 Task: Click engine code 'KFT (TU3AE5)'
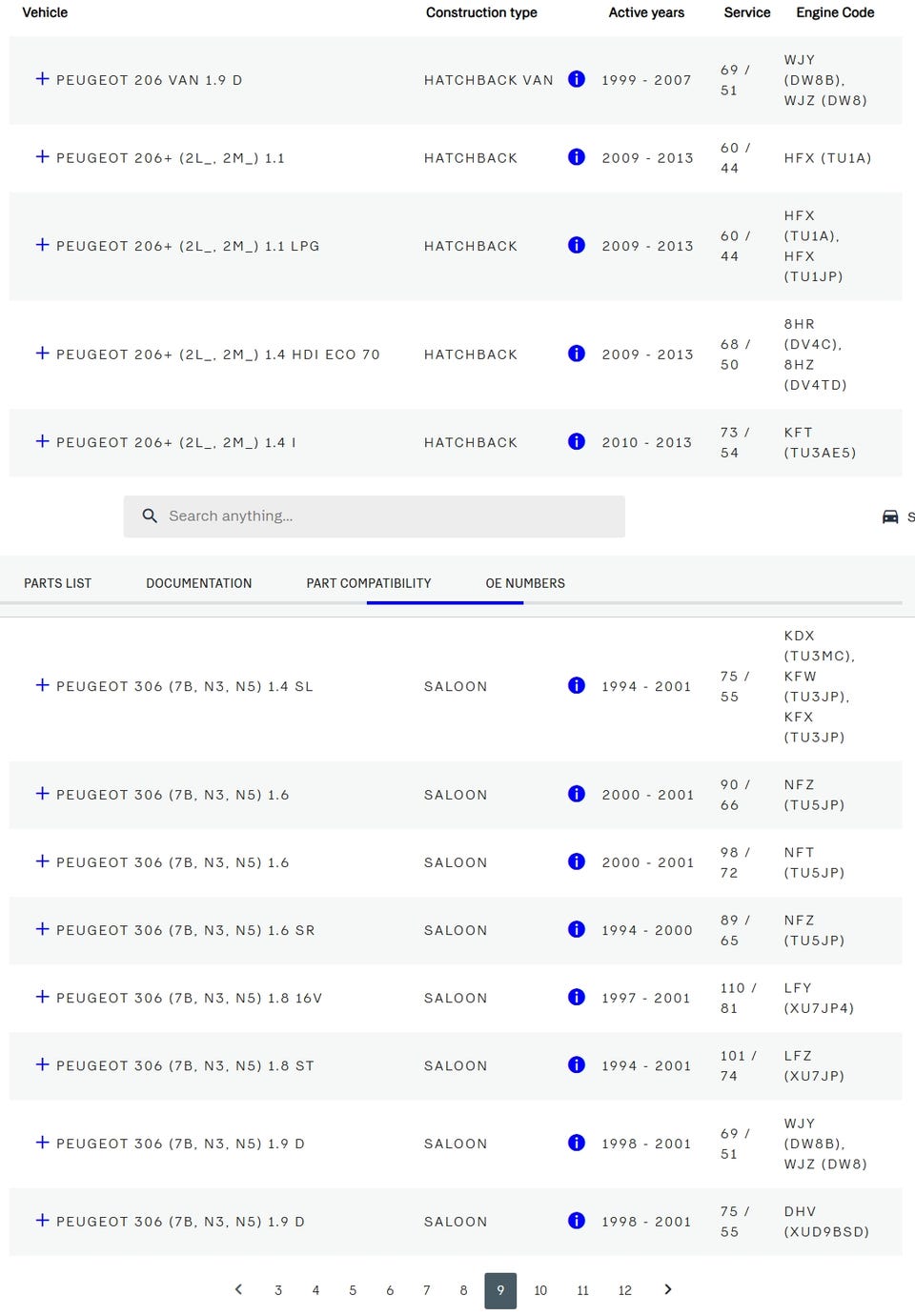point(820,442)
